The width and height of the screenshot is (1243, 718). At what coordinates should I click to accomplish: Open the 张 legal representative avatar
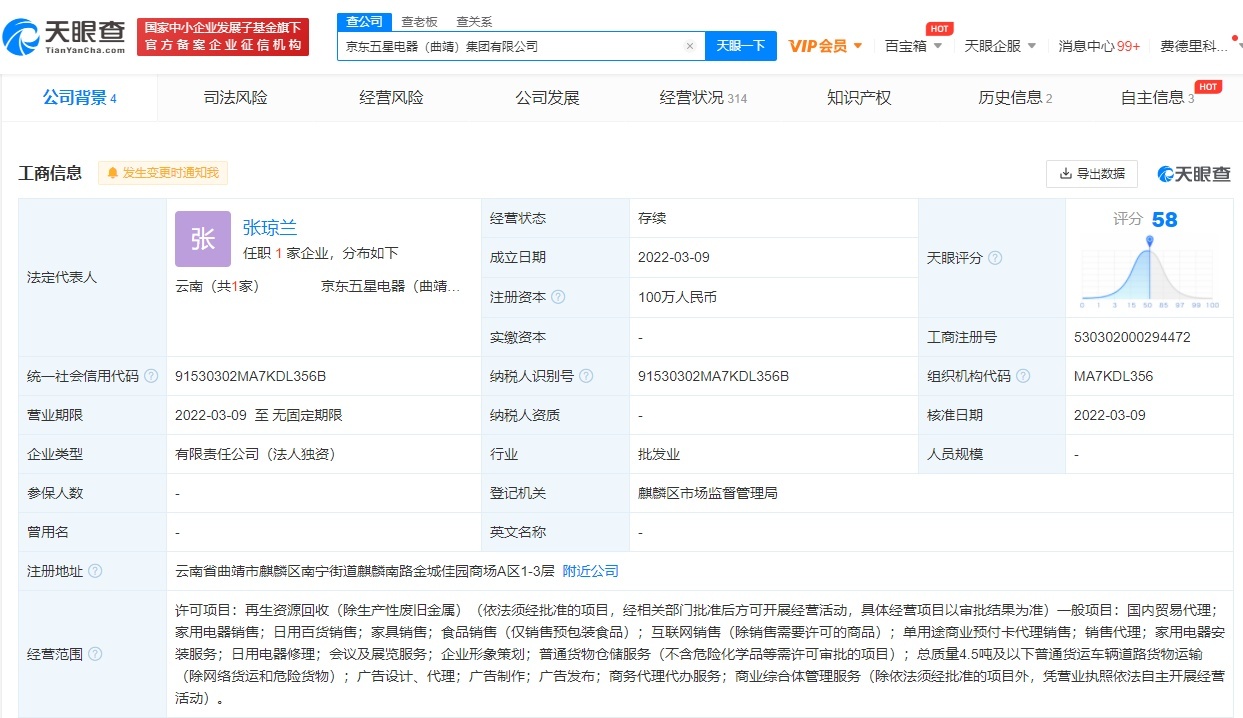[x=203, y=238]
